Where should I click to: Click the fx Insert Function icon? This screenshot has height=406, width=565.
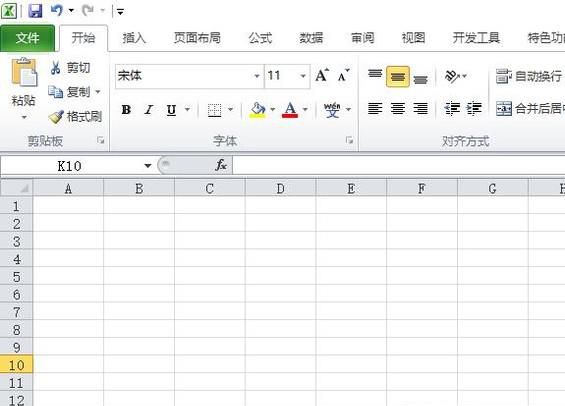click(x=221, y=165)
